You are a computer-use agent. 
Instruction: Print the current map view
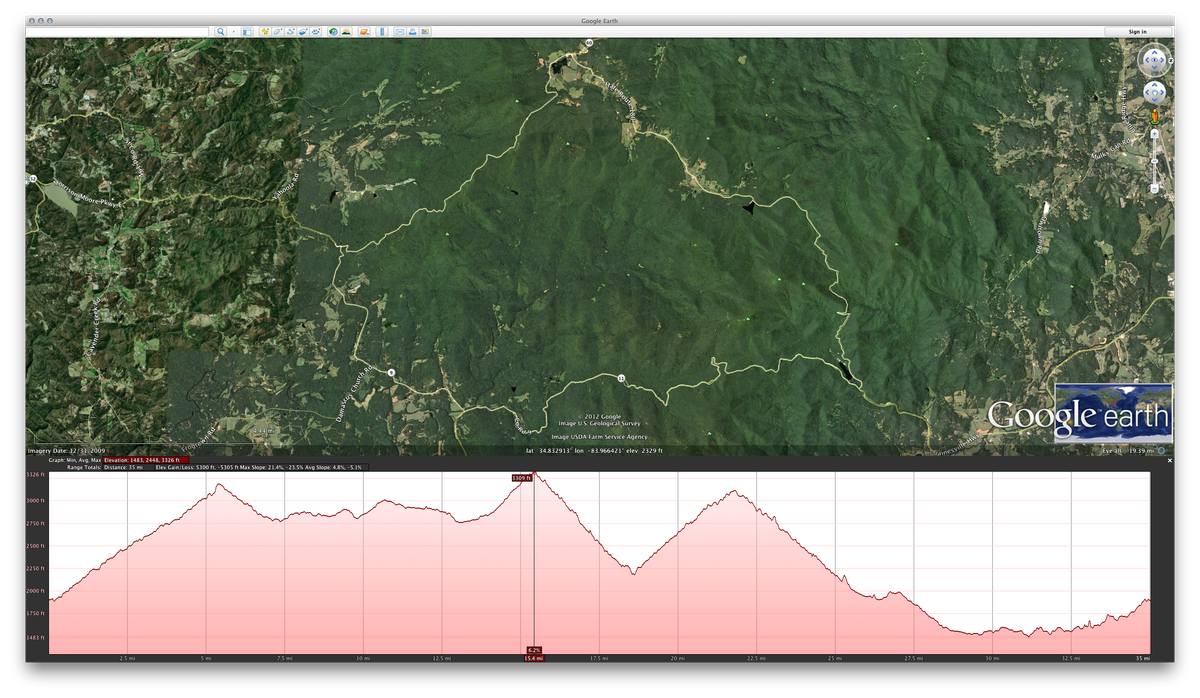pyautogui.click(x=412, y=32)
